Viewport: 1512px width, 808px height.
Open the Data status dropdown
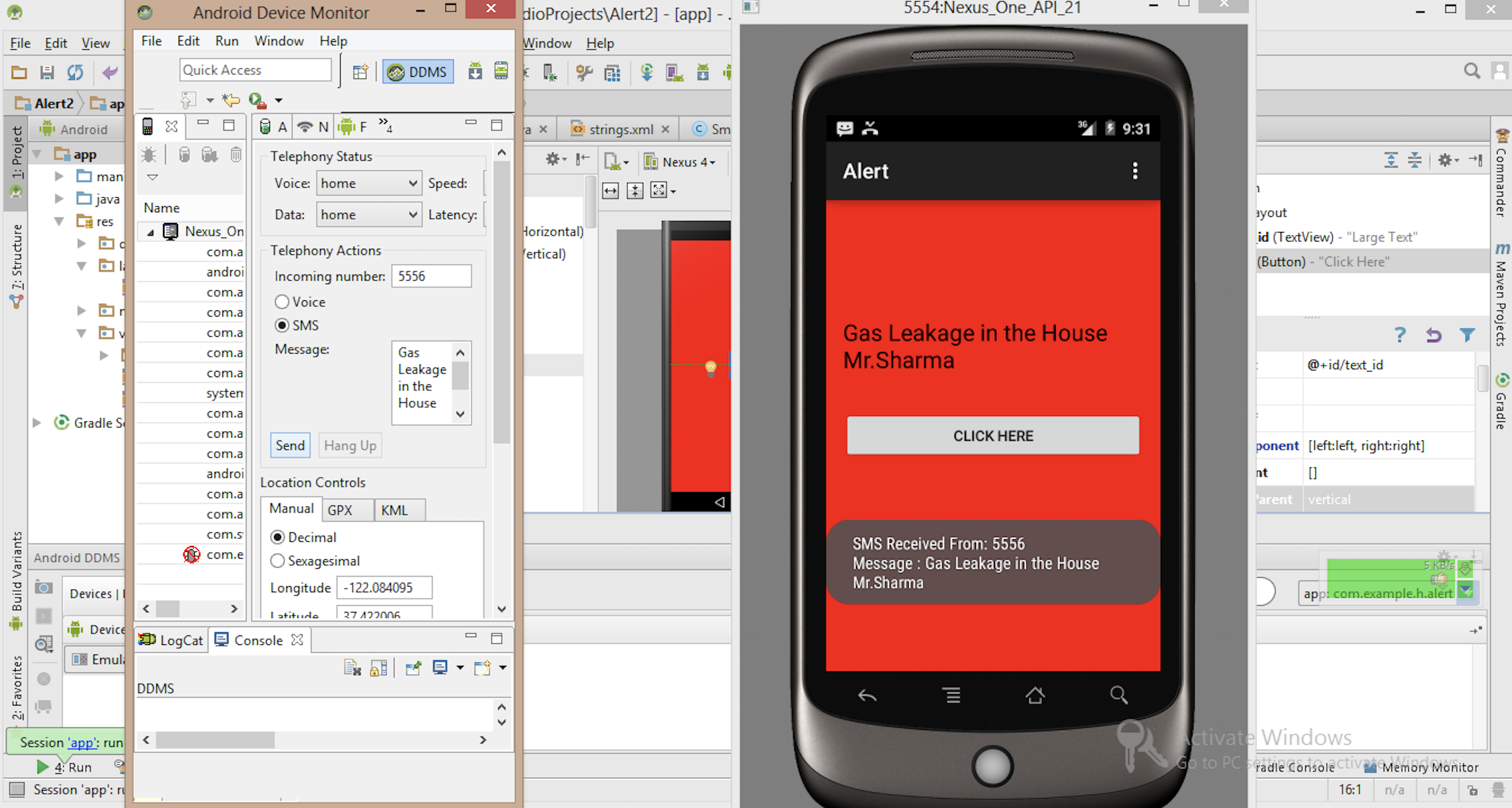pos(368,215)
